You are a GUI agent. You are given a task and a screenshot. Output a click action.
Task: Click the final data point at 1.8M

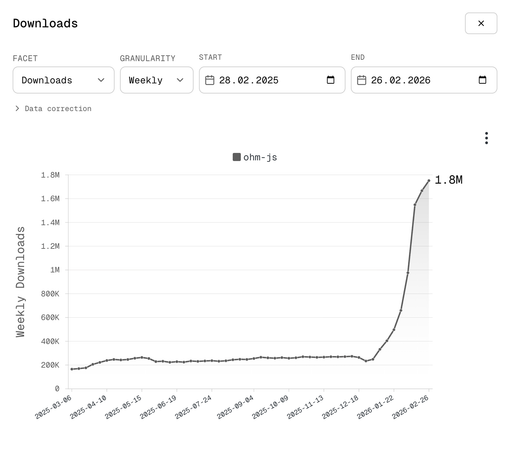(x=429, y=180)
